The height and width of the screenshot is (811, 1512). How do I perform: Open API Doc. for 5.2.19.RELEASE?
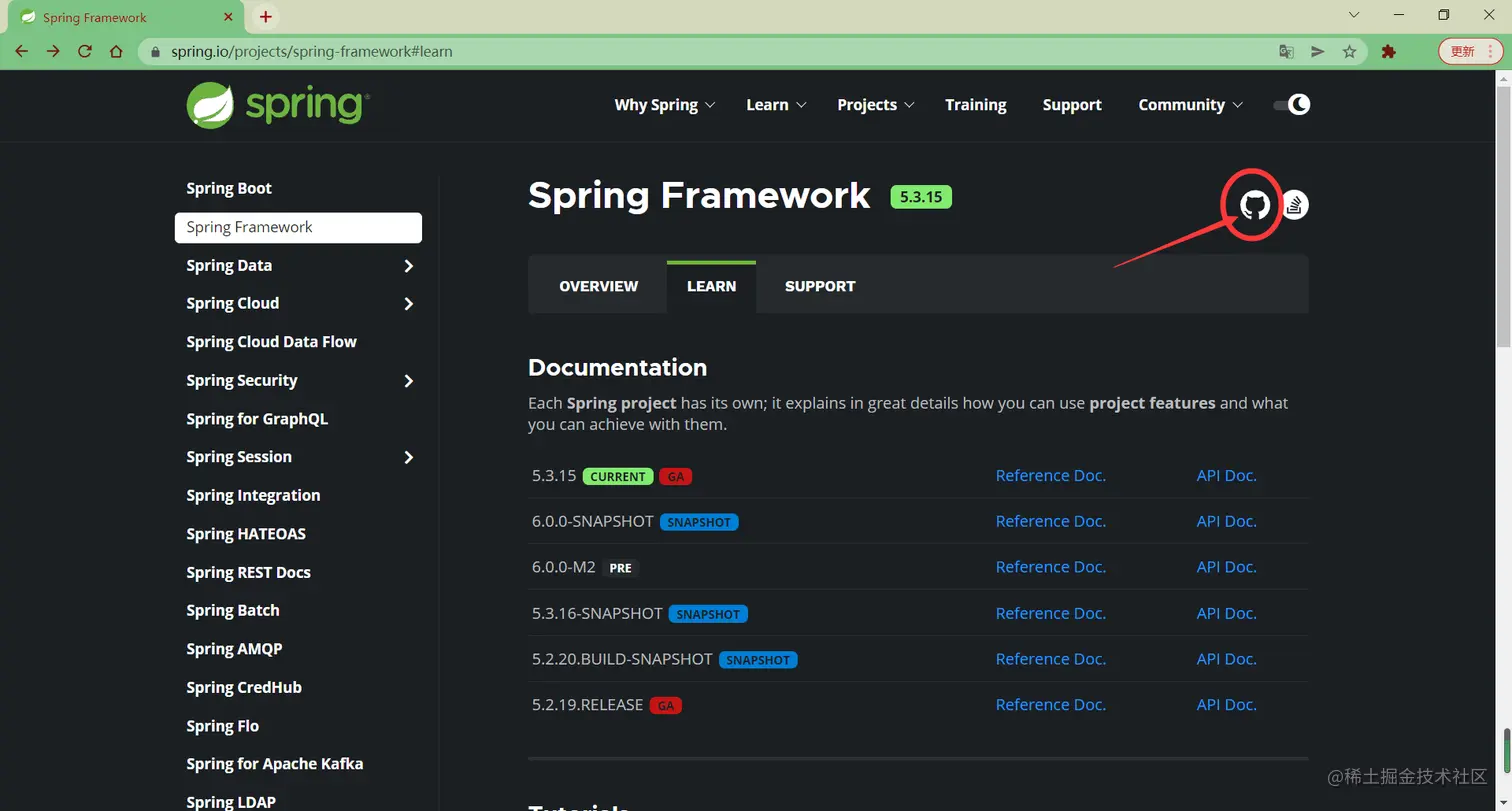1227,704
